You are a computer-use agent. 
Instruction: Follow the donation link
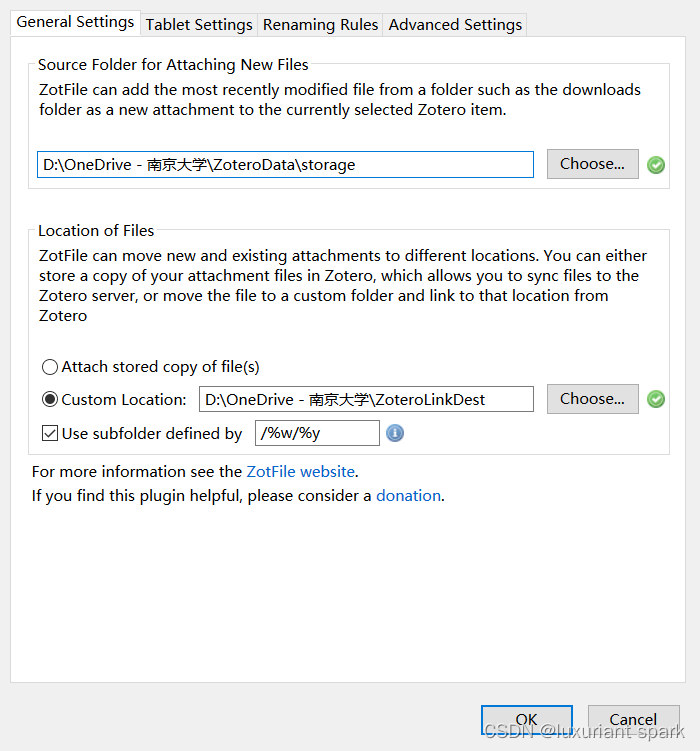(x=408, y=496)
